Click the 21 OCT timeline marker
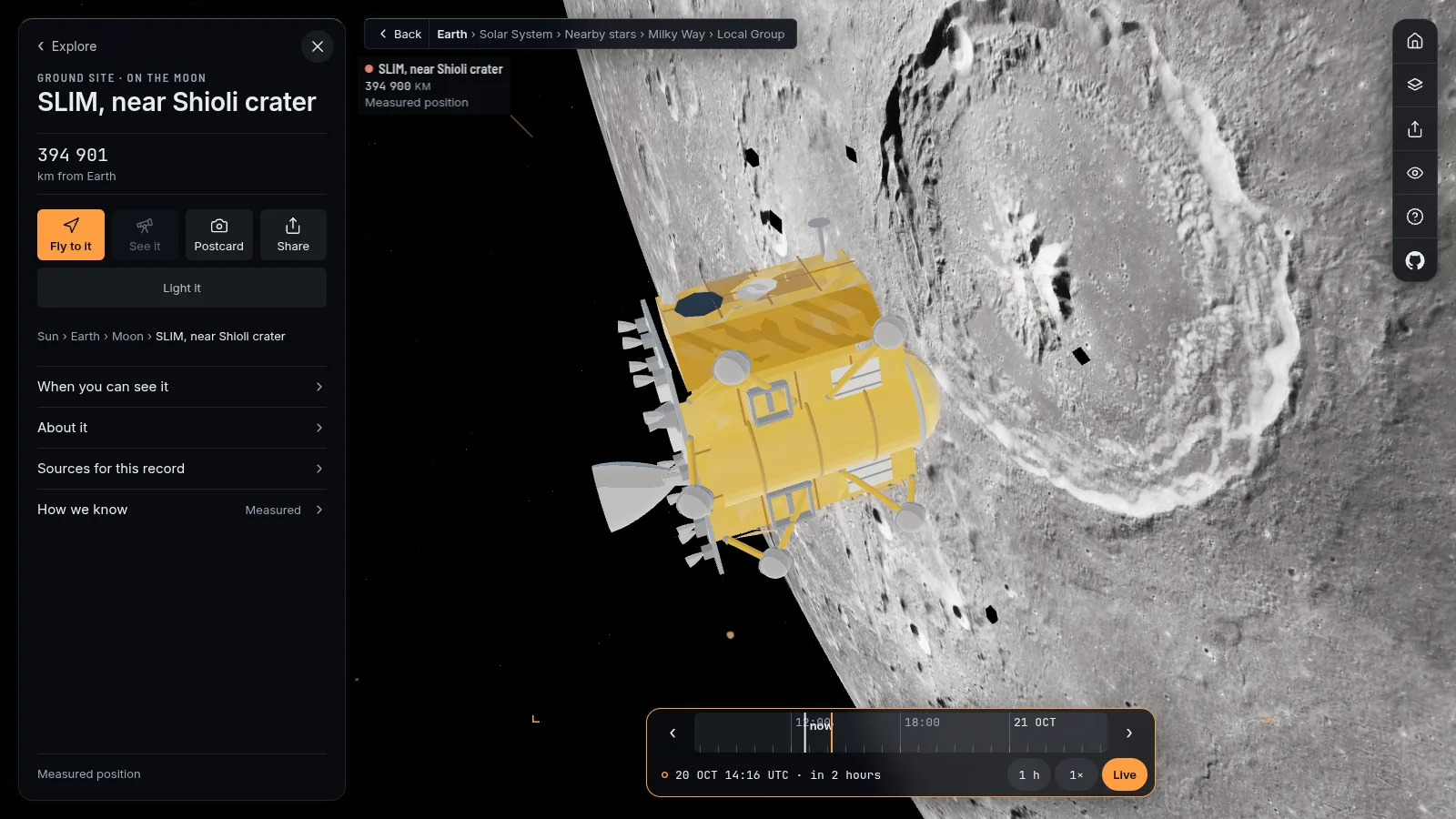This screenshot has height=819, width=1456. (x=1035, y=723)
